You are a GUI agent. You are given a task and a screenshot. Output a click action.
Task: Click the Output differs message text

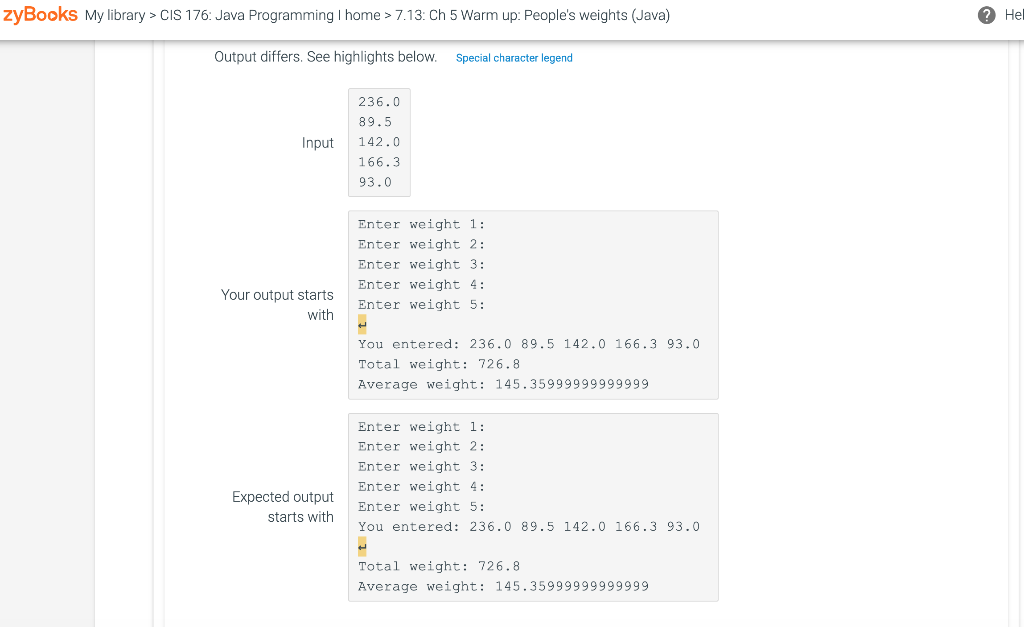coord(323,57)
